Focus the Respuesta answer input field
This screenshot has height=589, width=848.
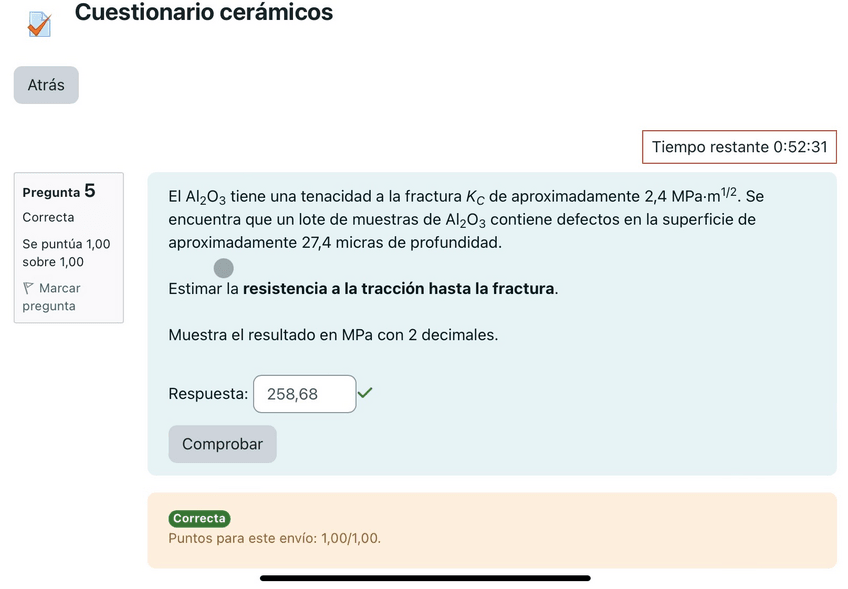pos(304,394)
